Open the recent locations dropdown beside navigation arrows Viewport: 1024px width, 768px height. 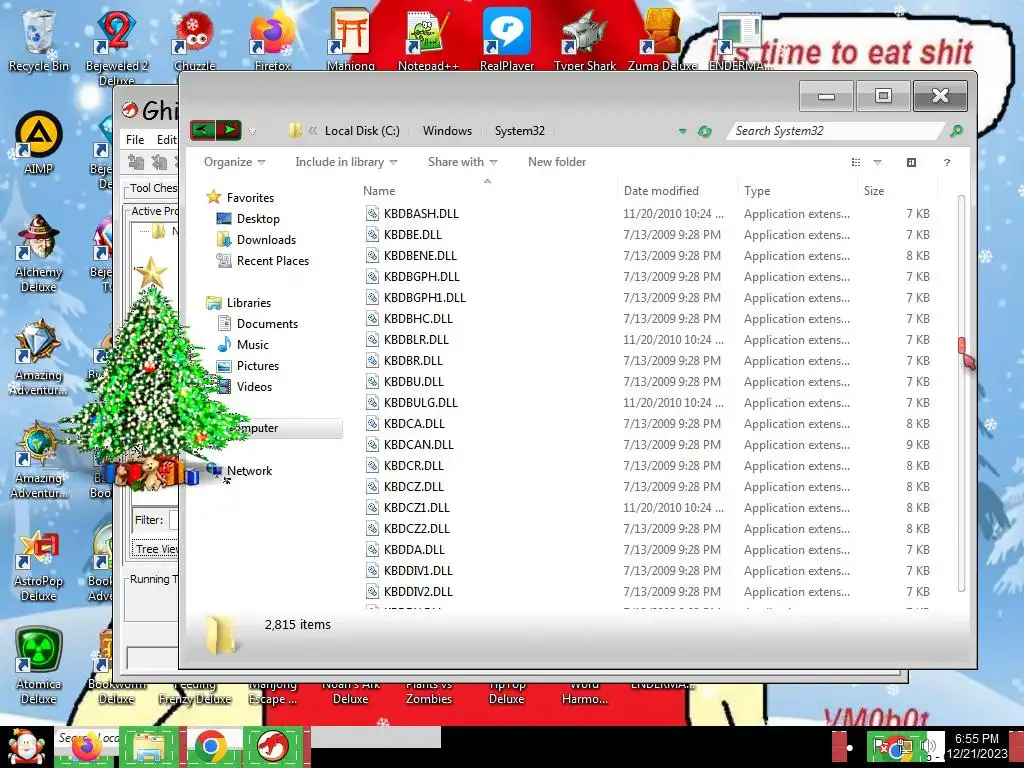[252, 131]
